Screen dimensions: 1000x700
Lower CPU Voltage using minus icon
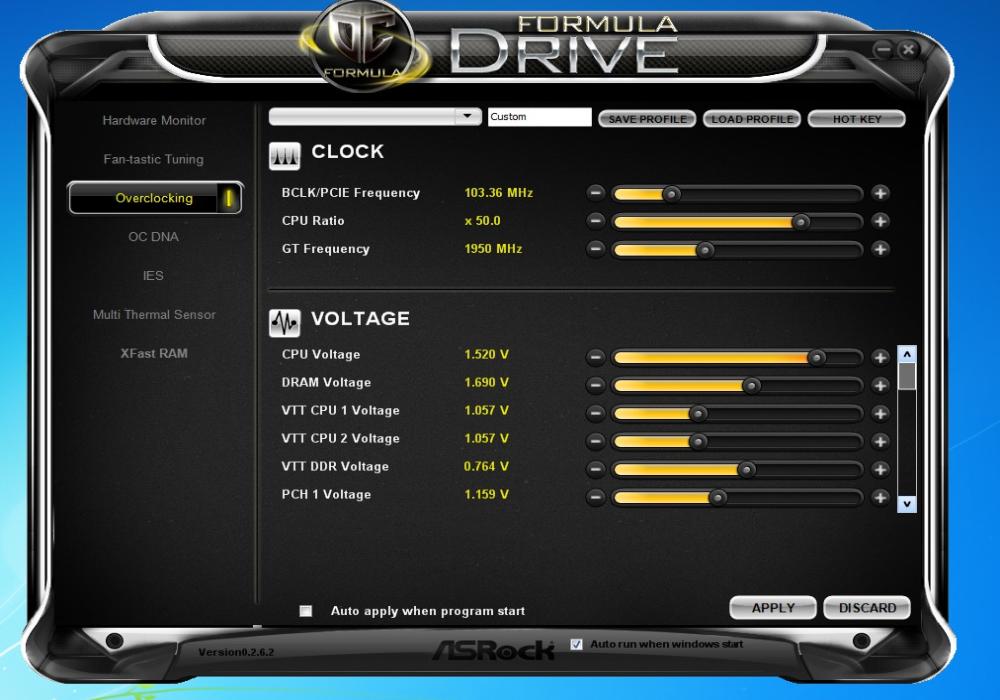click(596, 357)
